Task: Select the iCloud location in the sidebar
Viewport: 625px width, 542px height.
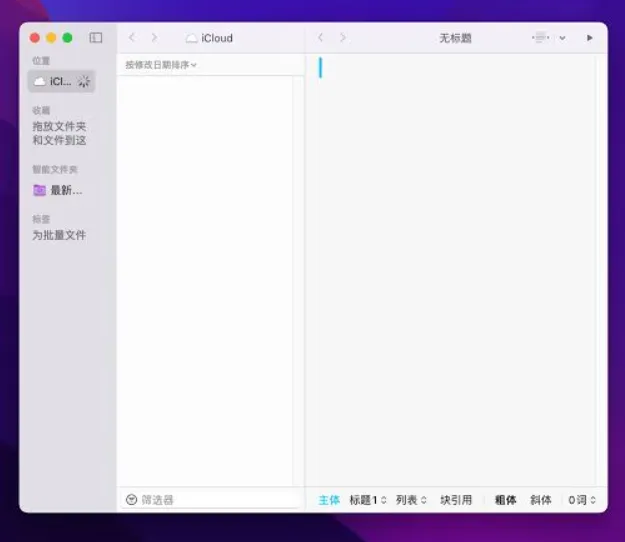Action: coord(61,81)
